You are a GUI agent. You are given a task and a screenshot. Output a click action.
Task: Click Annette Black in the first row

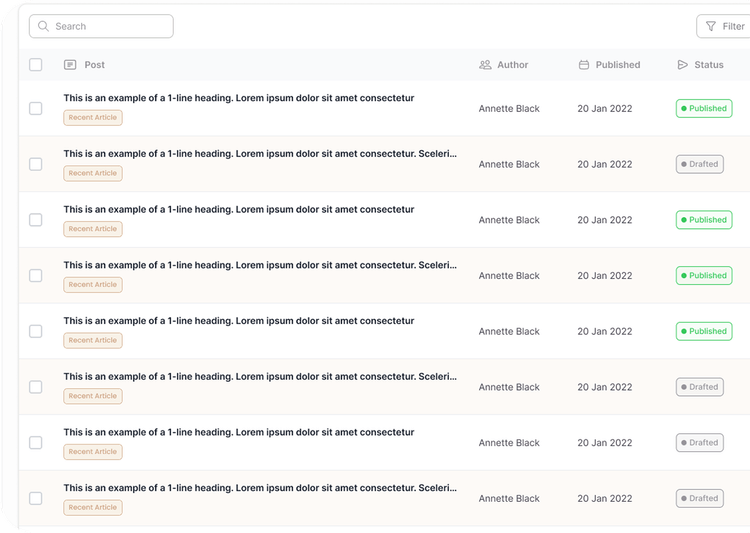point(509,109)
